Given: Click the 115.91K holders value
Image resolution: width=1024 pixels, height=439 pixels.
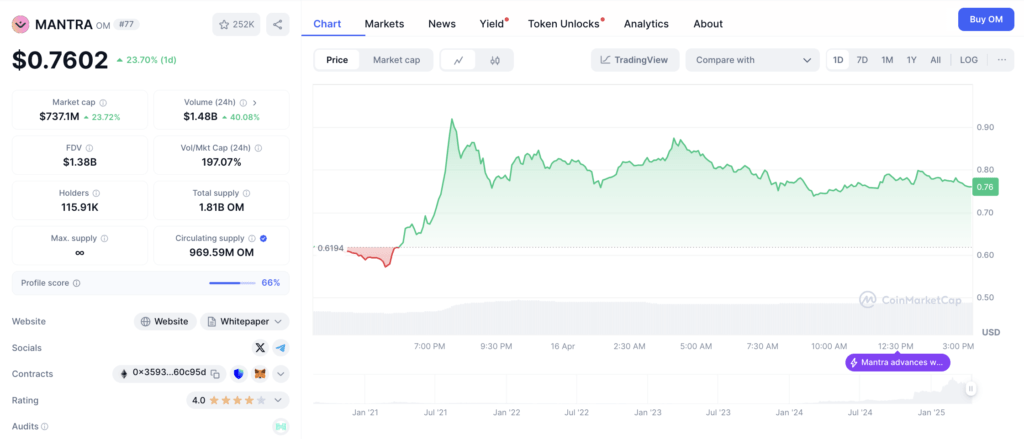Looking at the screenshot, I should [x=80, y=207].
